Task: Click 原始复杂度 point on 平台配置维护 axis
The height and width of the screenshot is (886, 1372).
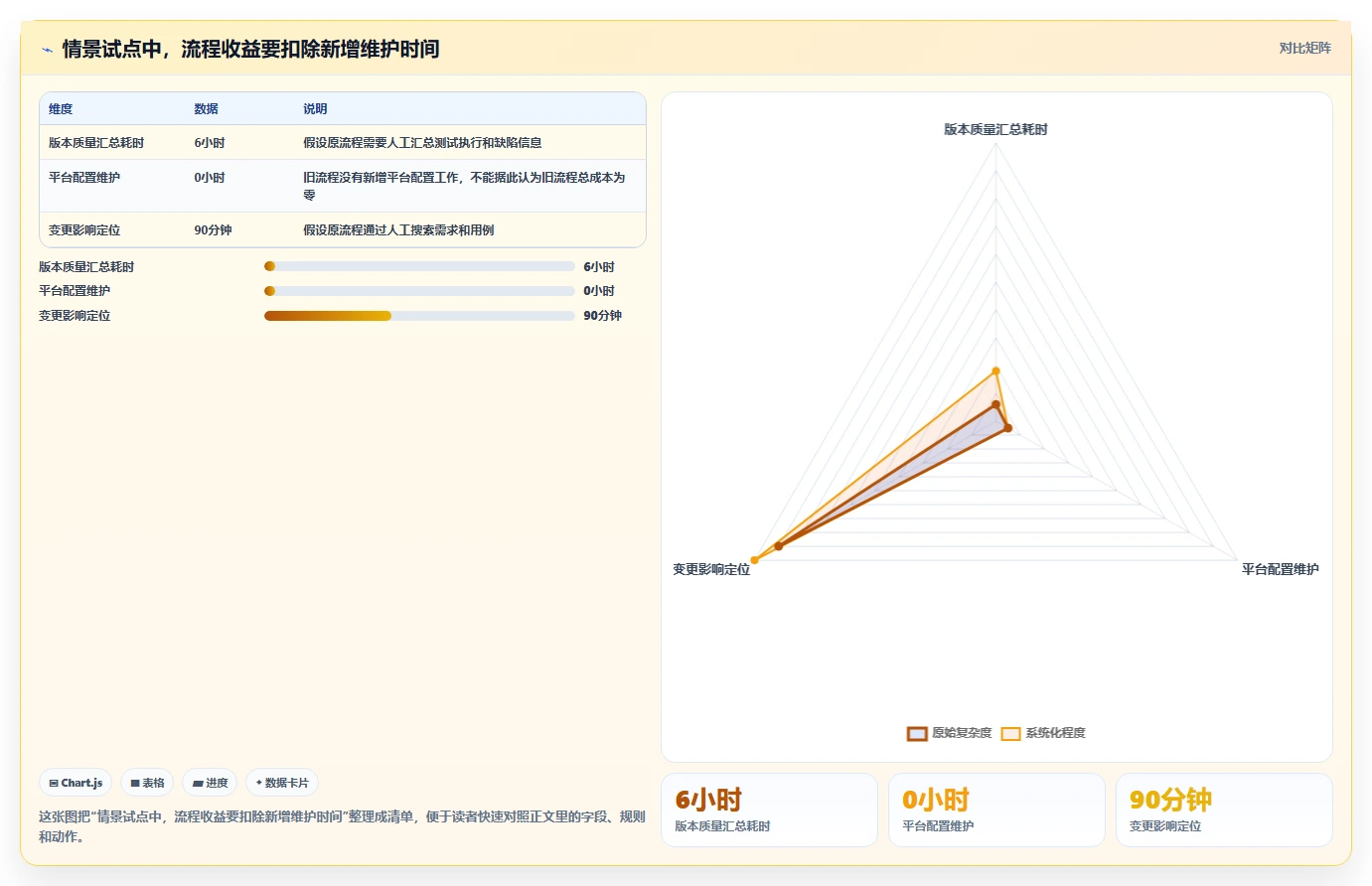Action: pos(1007,428)
